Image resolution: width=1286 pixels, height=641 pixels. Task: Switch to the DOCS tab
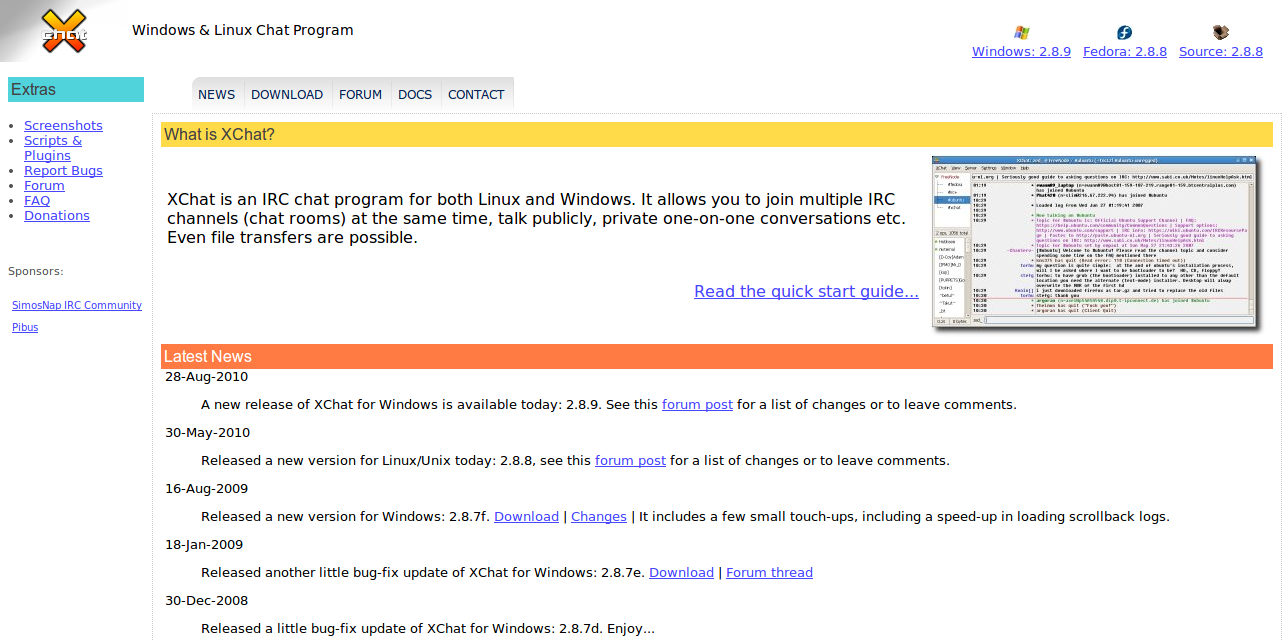tap(415, 94)
